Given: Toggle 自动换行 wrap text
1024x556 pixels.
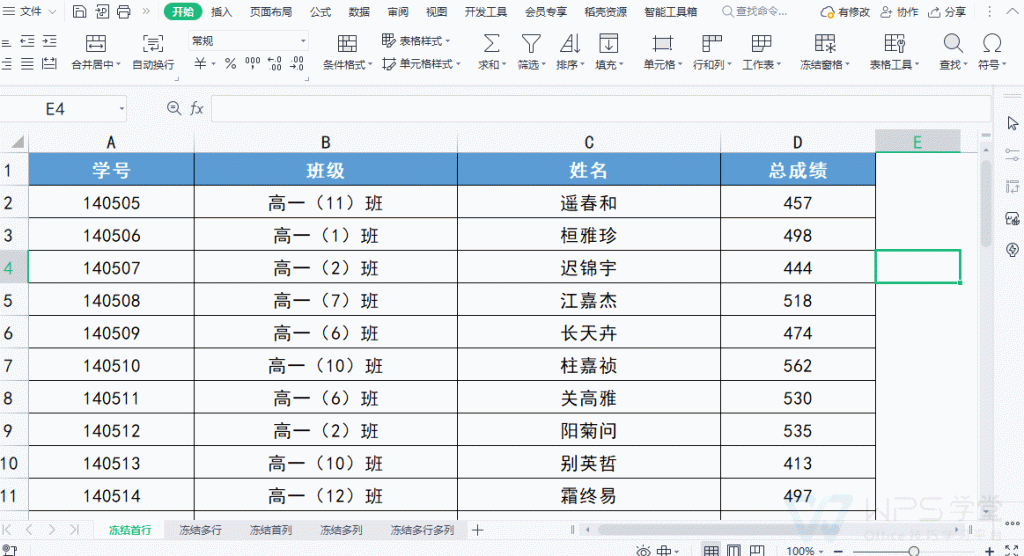Looking at the screenshot, I should pyautogui.click(x=153, y=52).
